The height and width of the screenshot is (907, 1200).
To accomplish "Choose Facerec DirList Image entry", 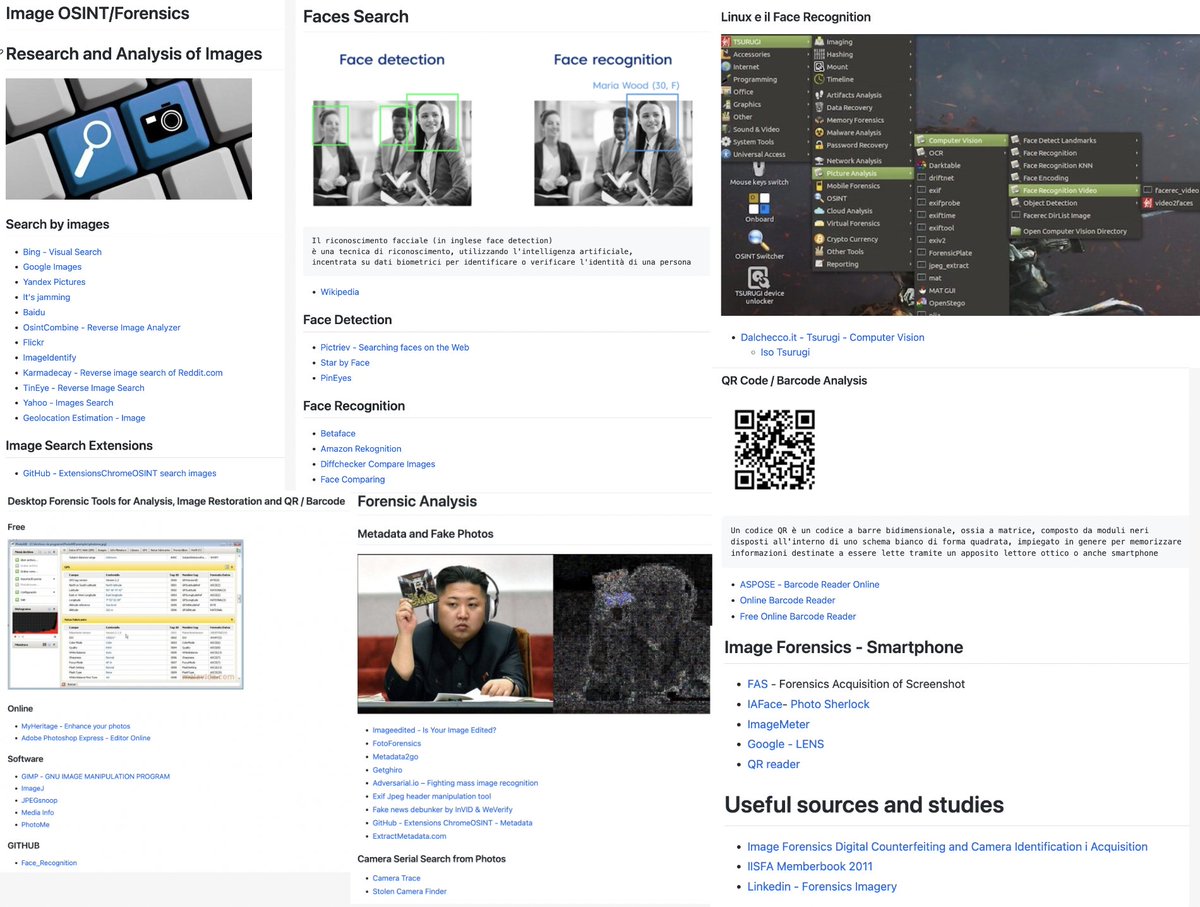I will tap(1074, 215).
